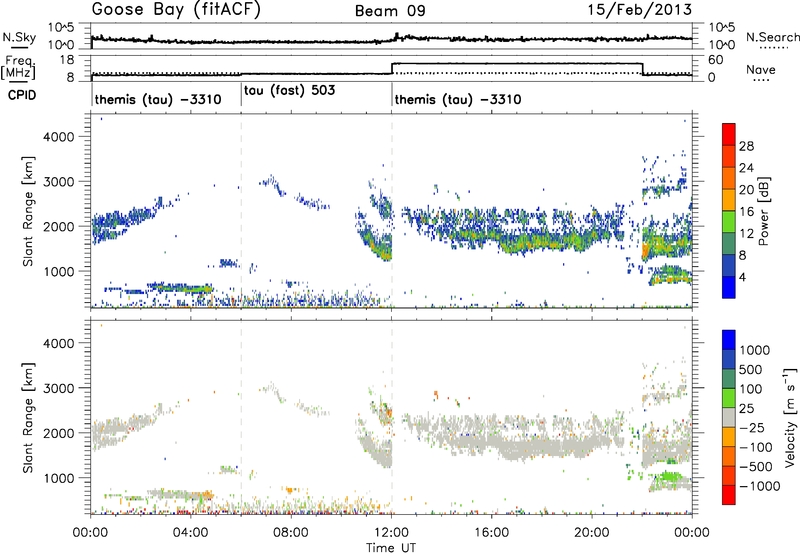
Task: Click the date 15/Feb/2013
Action: (640, 10)
